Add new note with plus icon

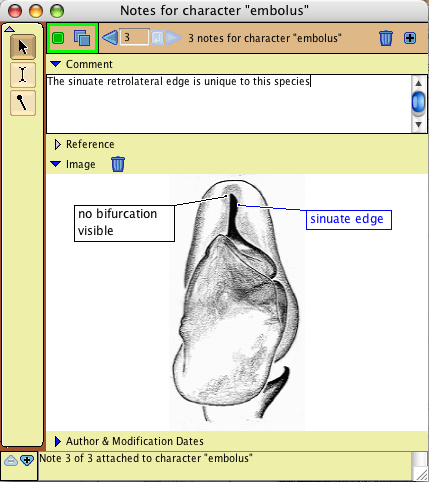click(x=410, y=38)
